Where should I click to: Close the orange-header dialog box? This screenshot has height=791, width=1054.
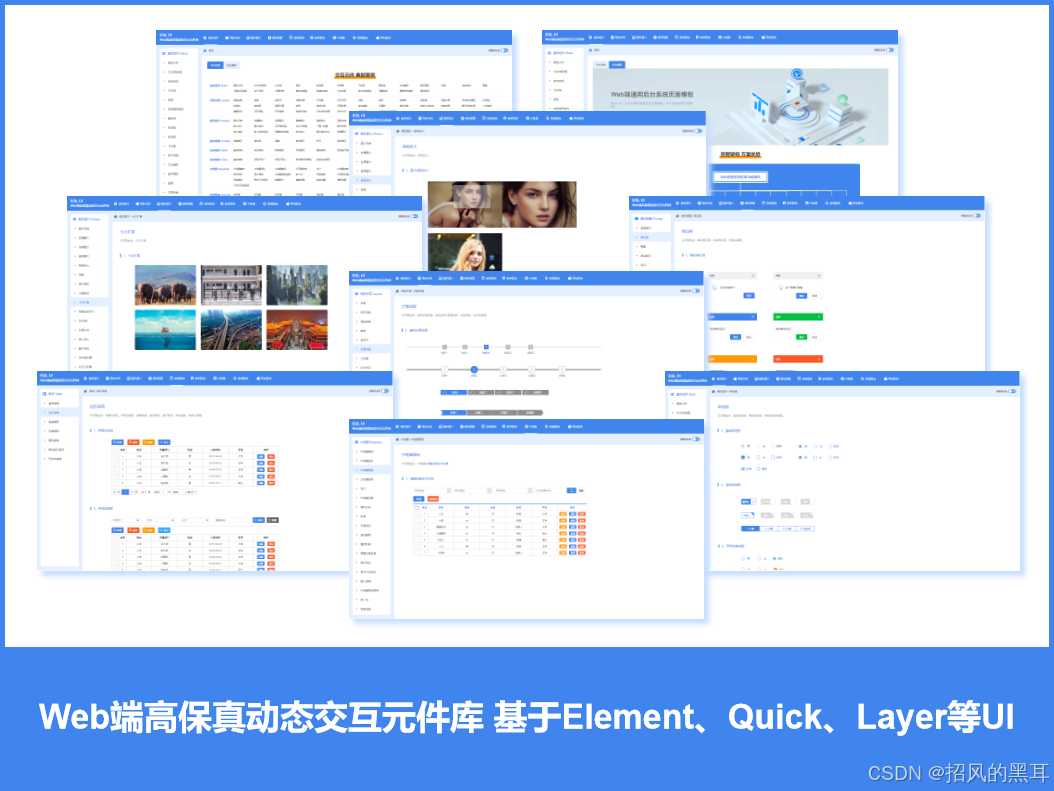click(x=753, y=359)
